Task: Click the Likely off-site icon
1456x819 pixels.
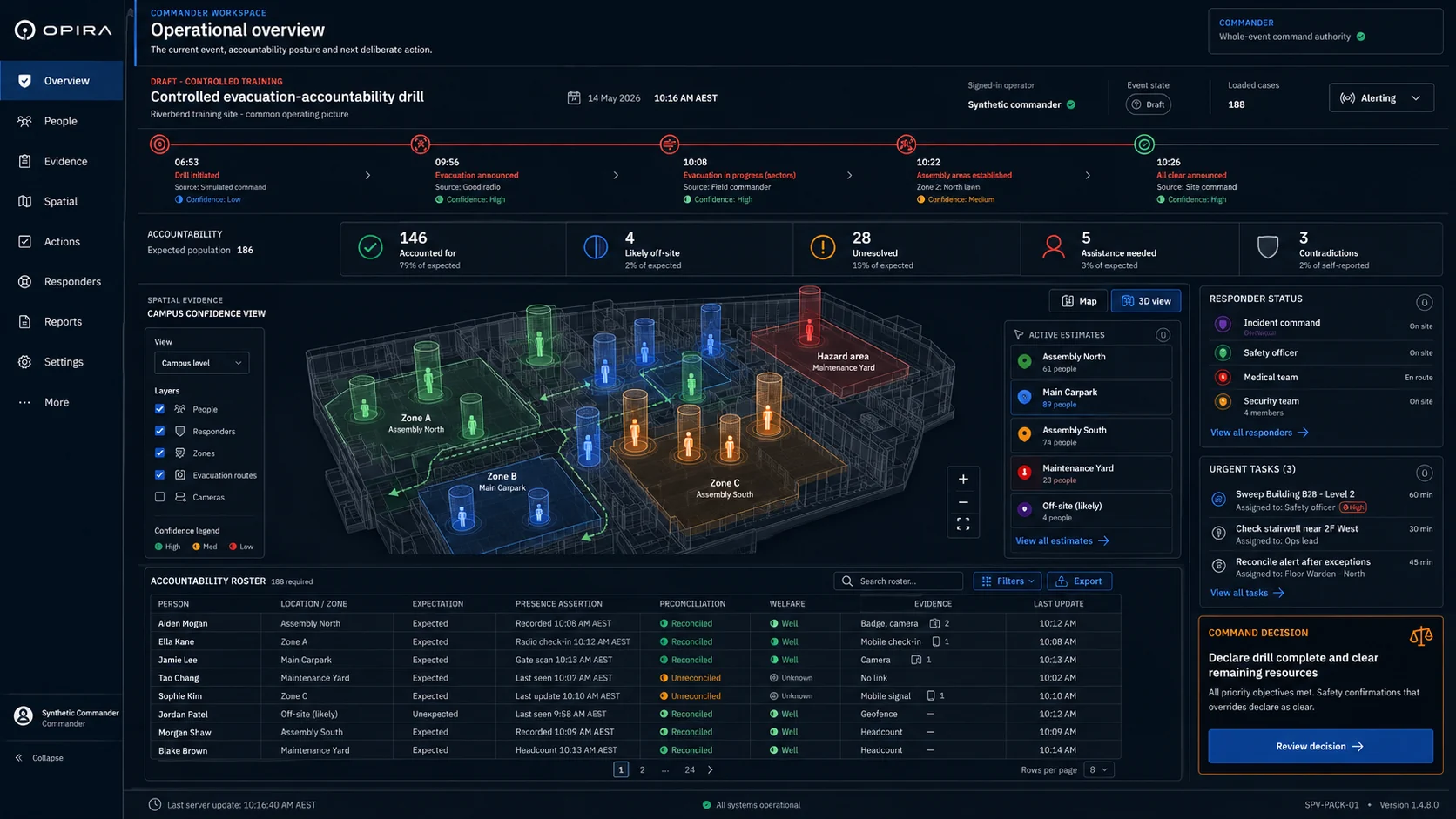Action: 596,248
